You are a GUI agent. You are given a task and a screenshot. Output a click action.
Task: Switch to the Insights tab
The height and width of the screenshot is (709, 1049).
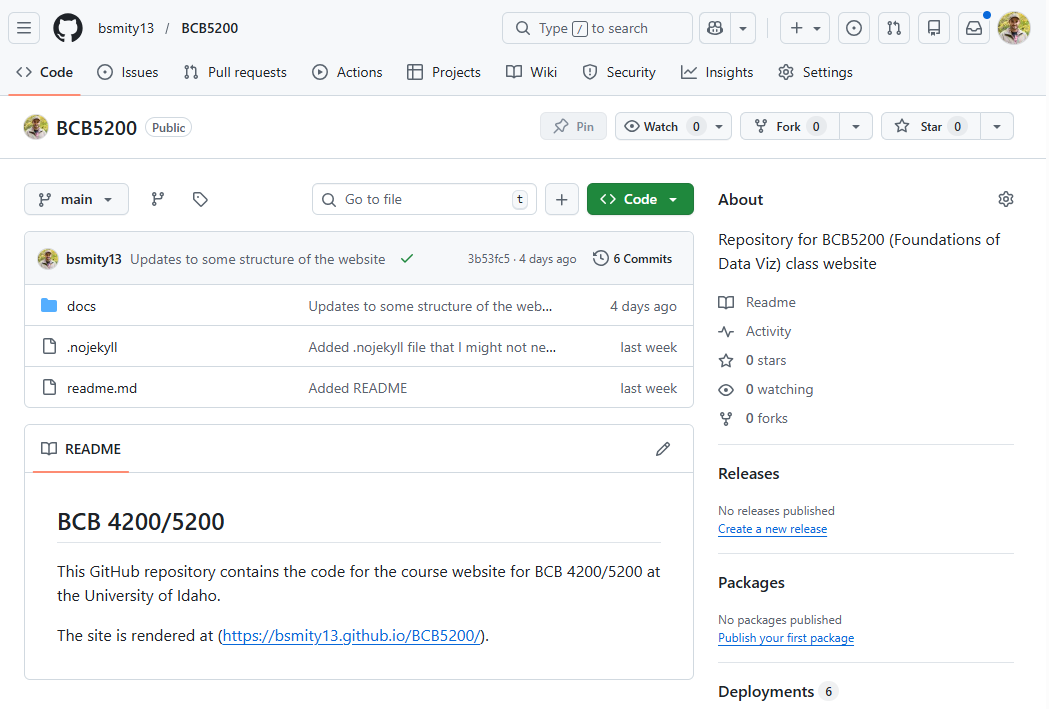point(717,72)
